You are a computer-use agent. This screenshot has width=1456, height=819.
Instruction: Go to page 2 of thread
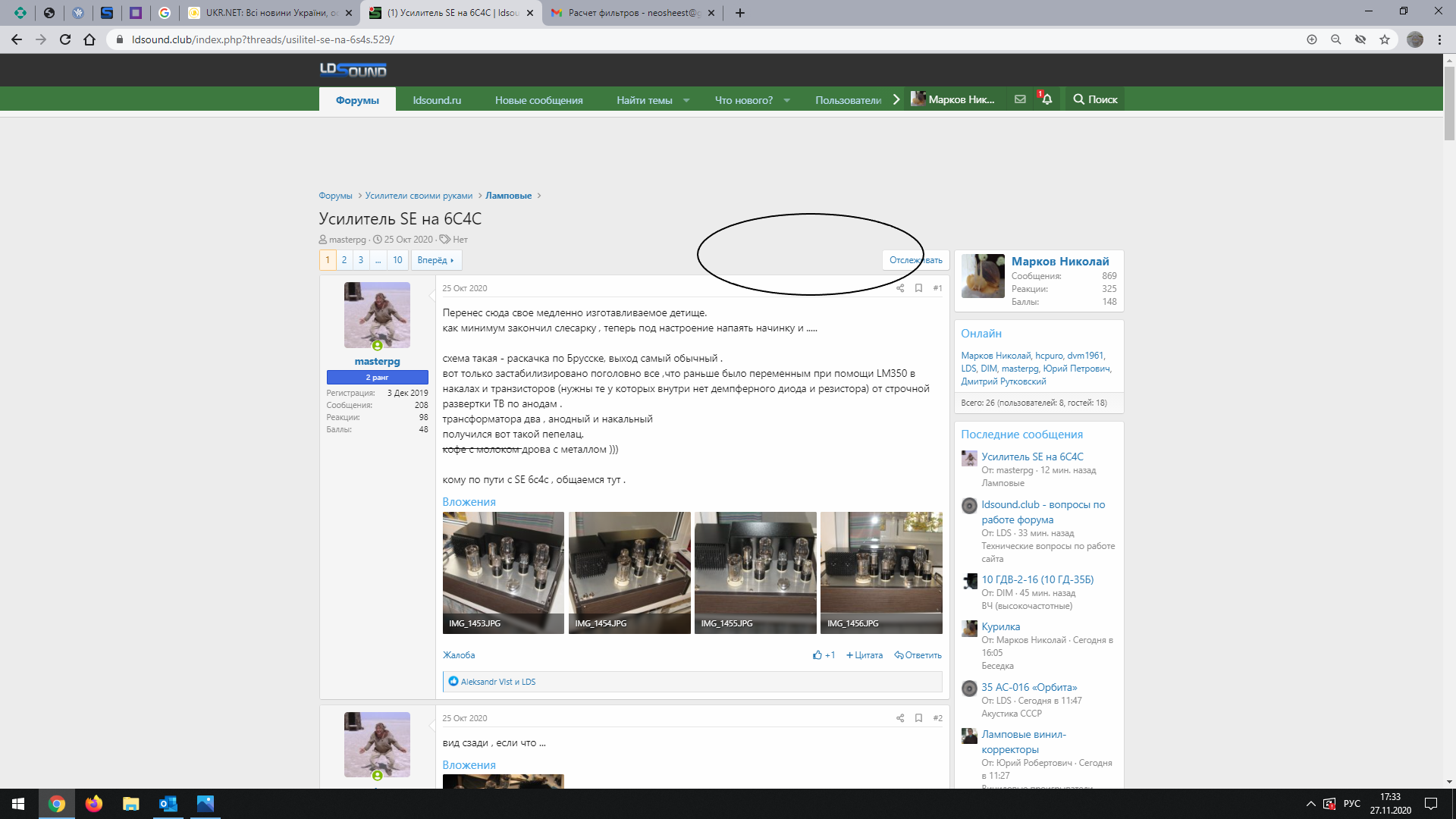point(344,260)
